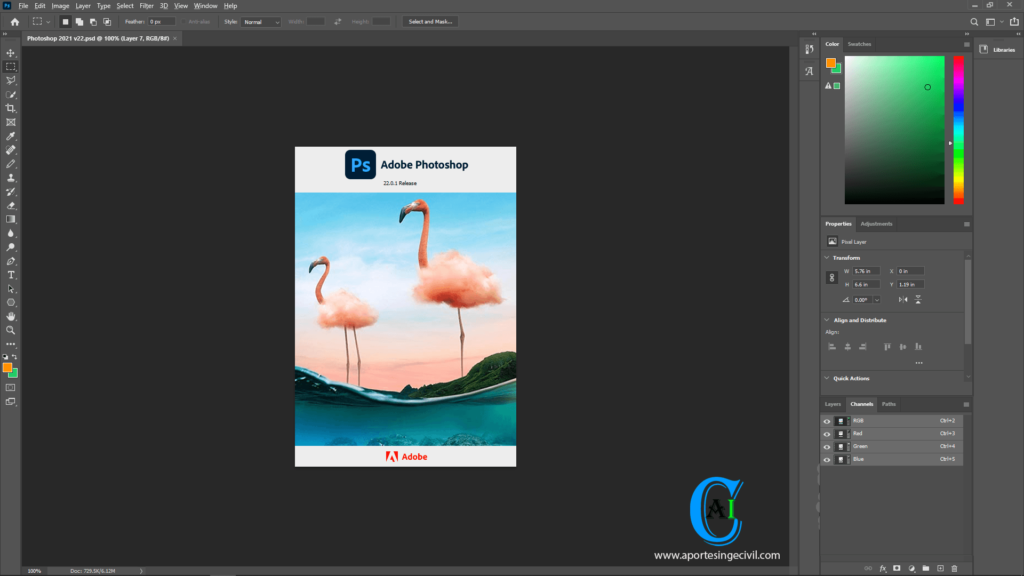Image resolution: width=1024 pixels, height=576 pixels.
Task: Toggle the Green channel eye icon
Action: (827, 446)
